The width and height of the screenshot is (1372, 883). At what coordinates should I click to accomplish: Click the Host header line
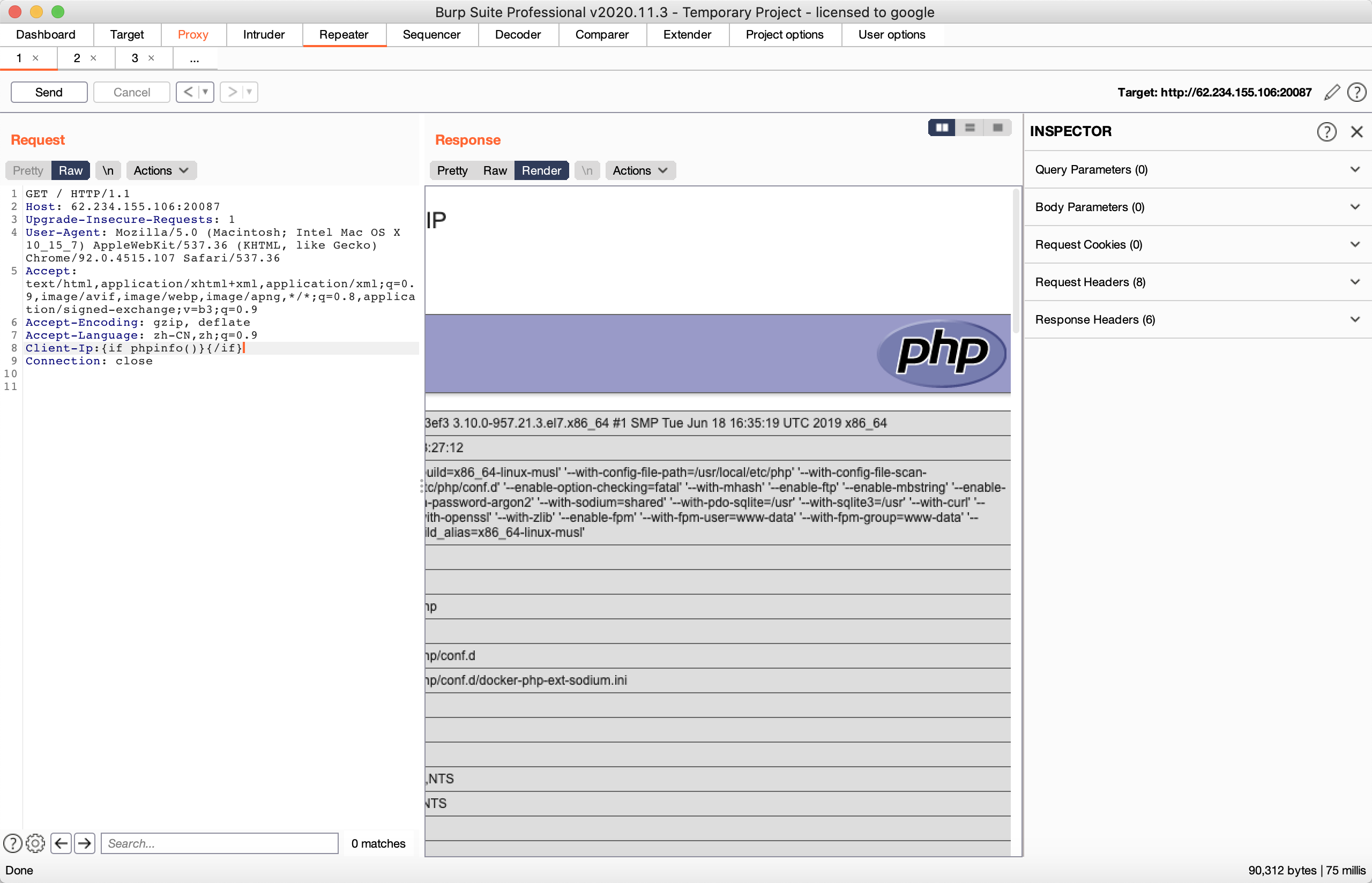(x=123, y=206)
